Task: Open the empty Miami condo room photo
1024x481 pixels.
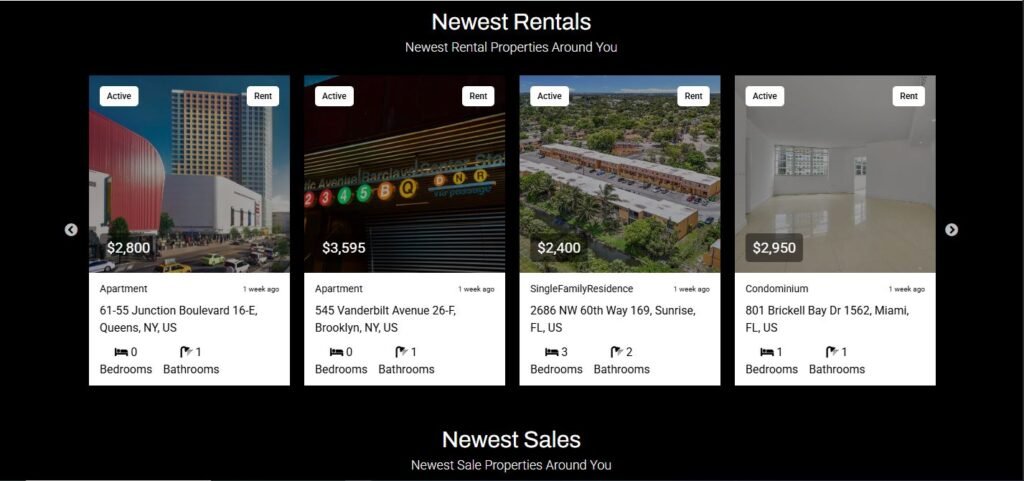Action: coord(835,174)
